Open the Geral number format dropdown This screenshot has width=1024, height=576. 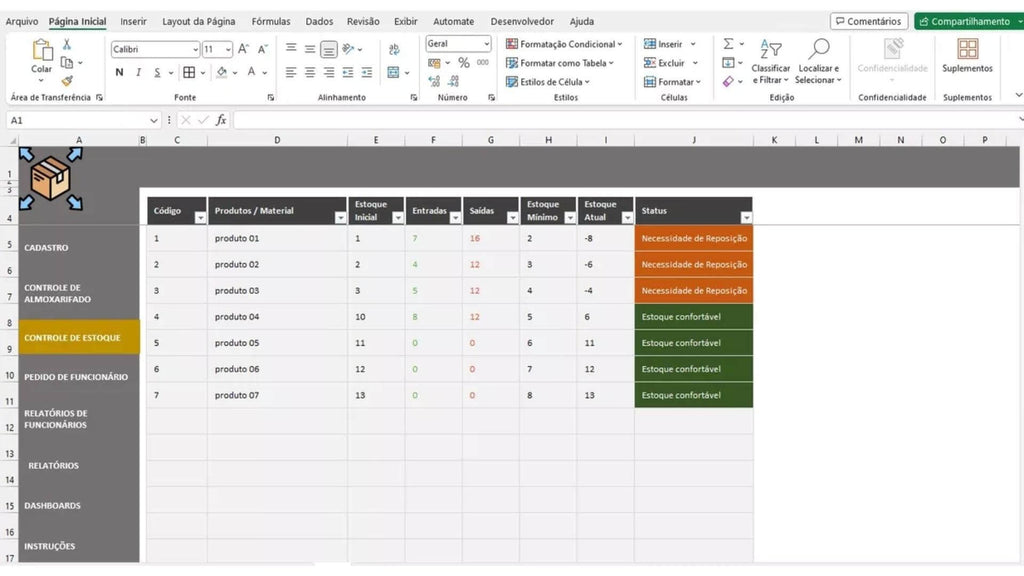click(486, 44)
